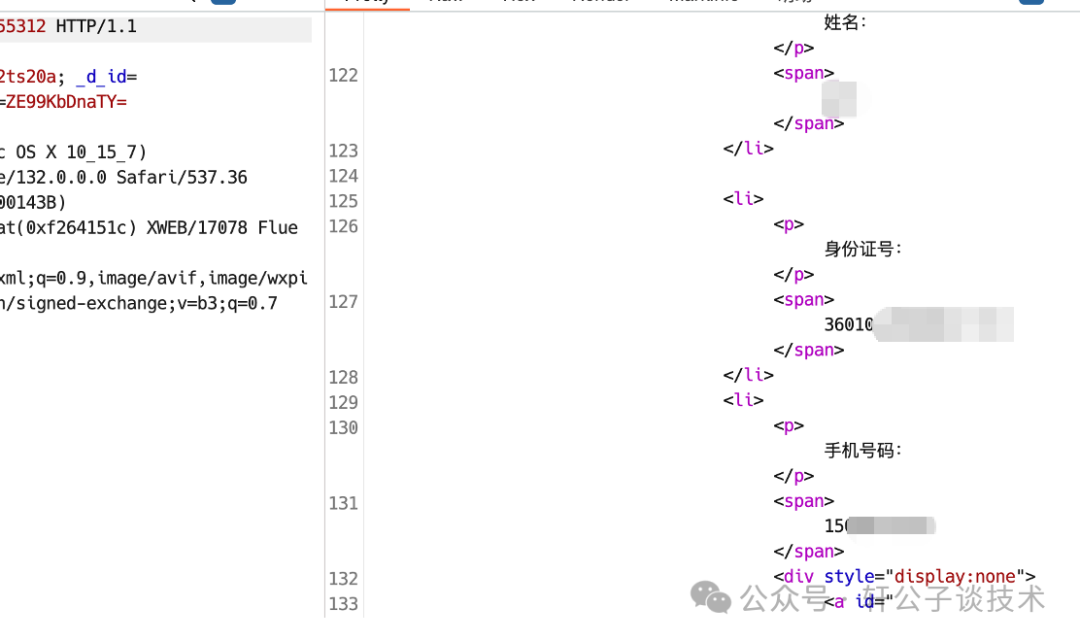
Task: Click line number 133 in response gutter
Action: click(x=343, y=605)
